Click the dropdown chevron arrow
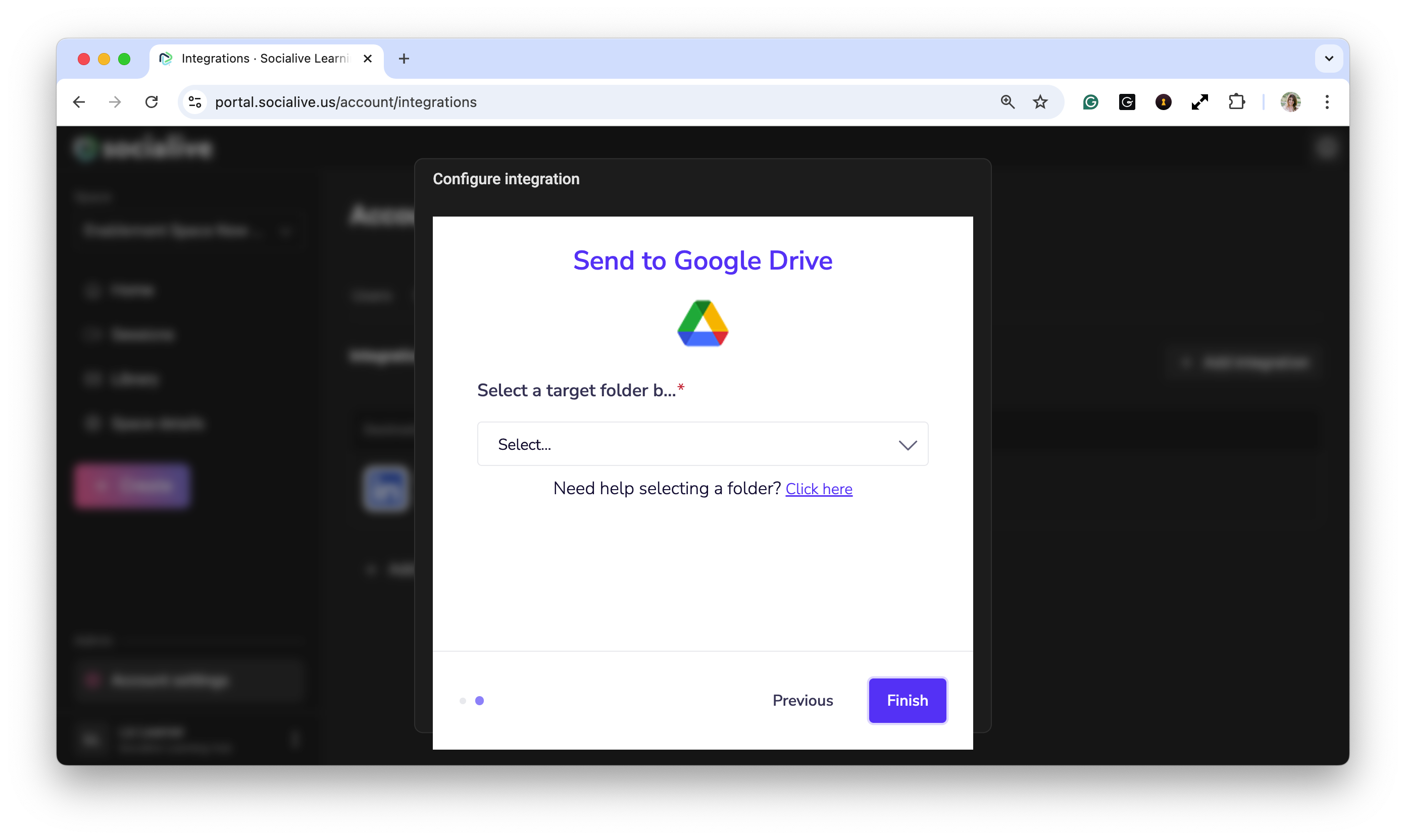 [x=907, y=445]
